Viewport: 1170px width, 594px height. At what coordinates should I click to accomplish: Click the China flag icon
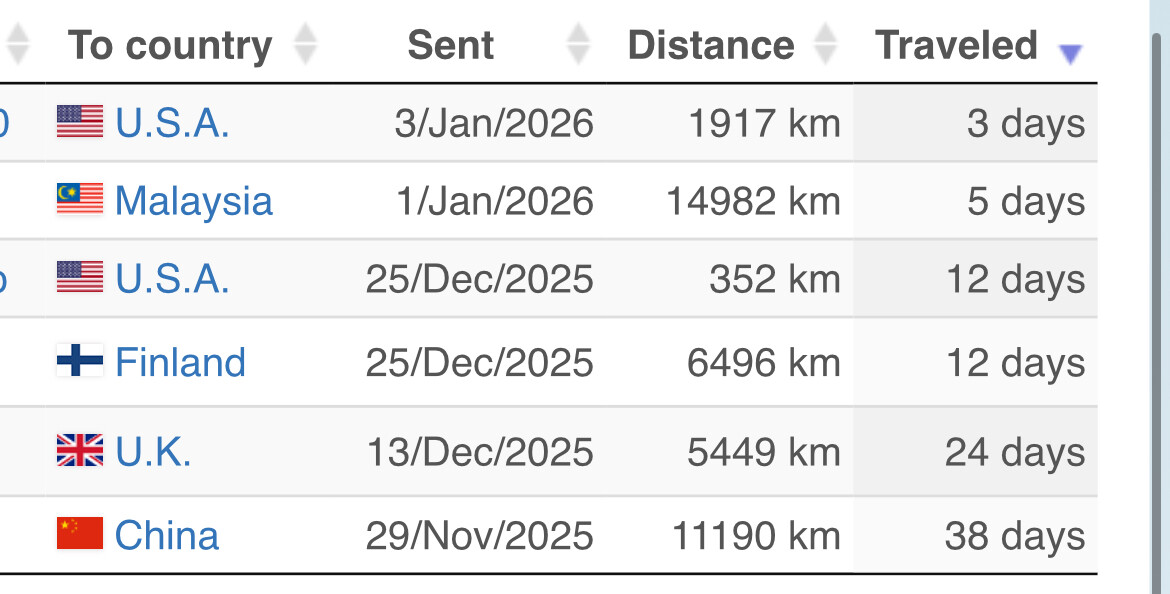pos(80,534)
